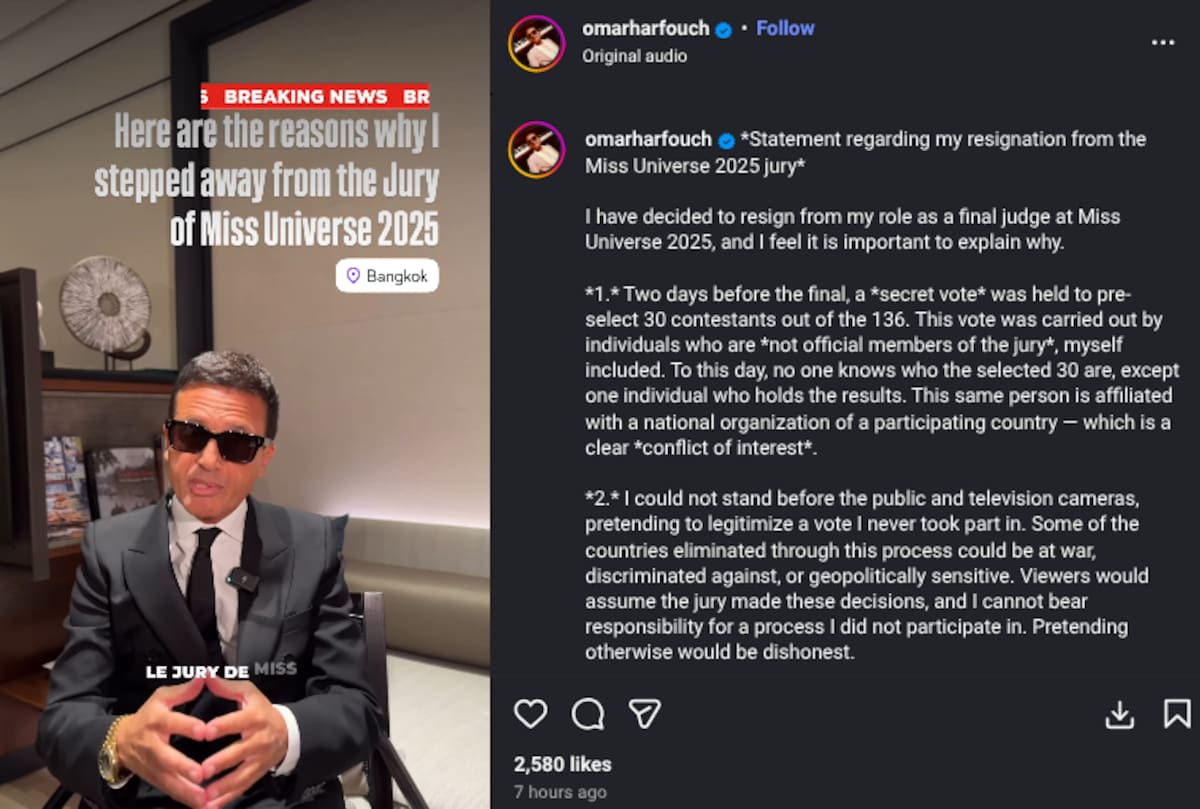Save post with bookmark icon
The image size is (1200, 809).
pyautogui.click(x=1177, y=713)
